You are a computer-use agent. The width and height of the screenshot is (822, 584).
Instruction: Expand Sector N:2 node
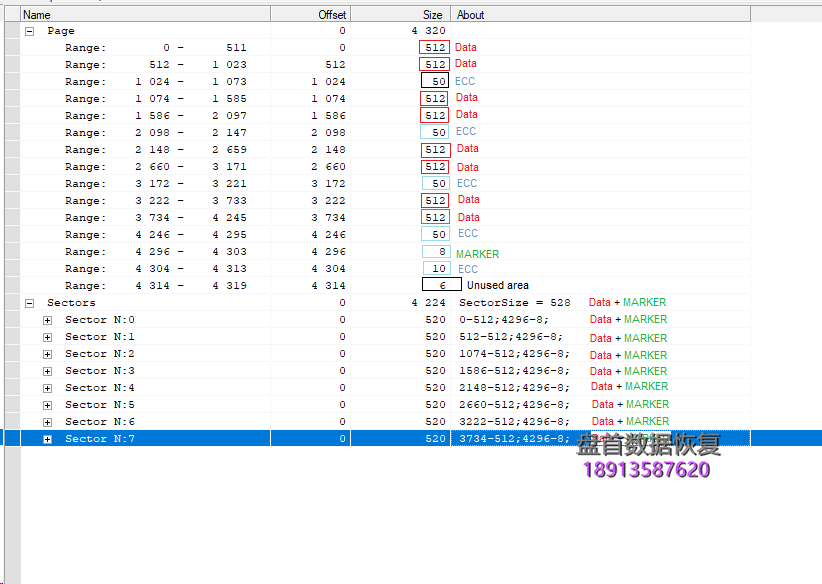click(x=47, y=354)
